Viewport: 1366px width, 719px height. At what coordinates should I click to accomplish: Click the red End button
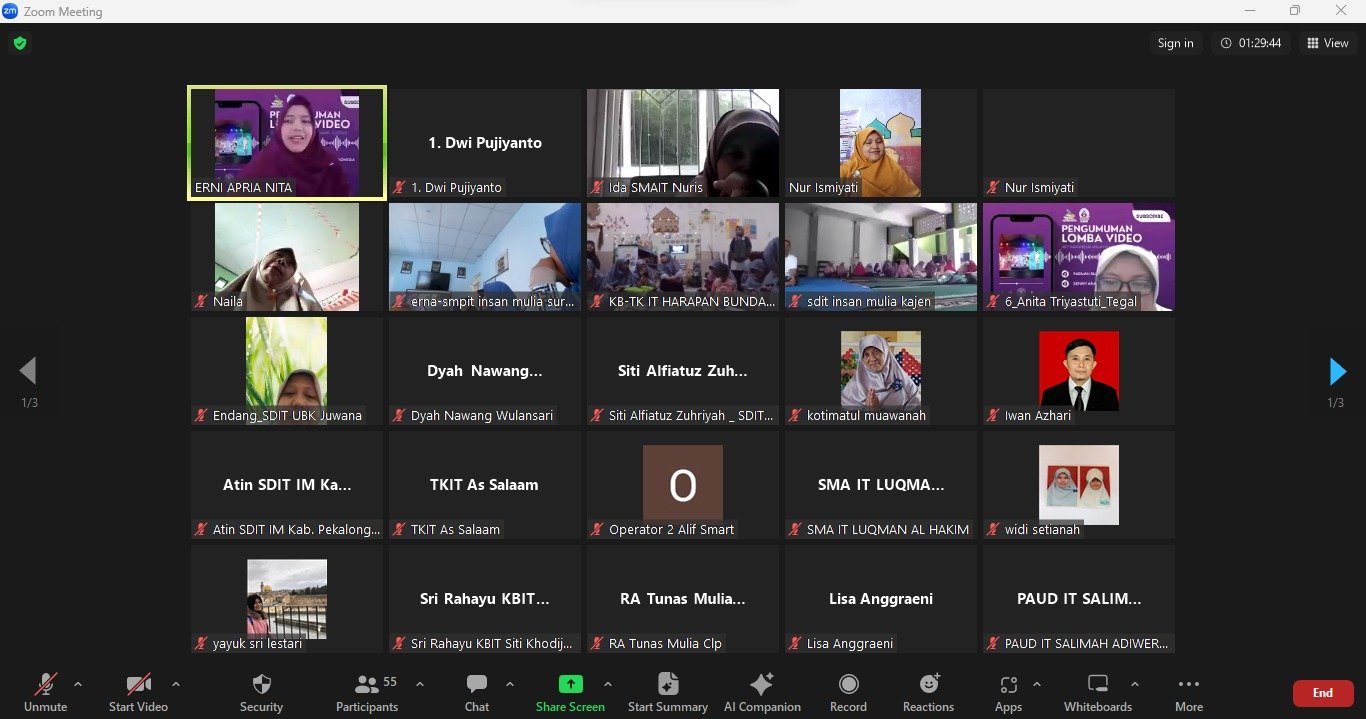pyautogui.click(x=1322, y=692)
